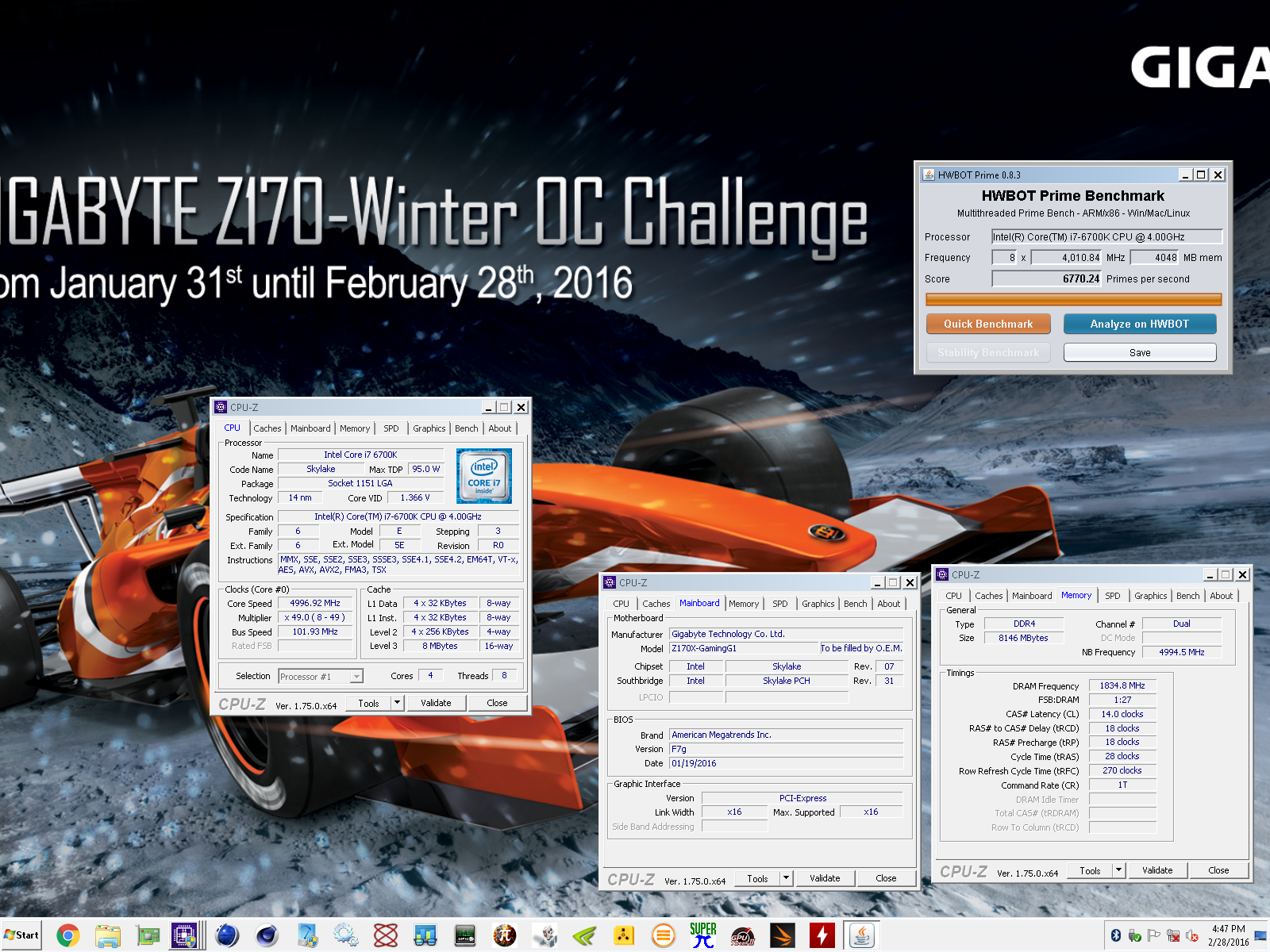Launch the dark blue Cinebench sphere icon
The height and width of the screenshot is (952, 1270).
pyautogui.click(x=267, y=936)
